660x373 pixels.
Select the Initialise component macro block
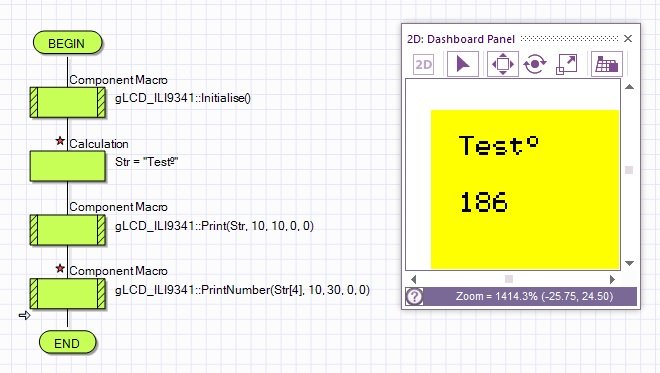pyautogui.click(x=67, y=102)
